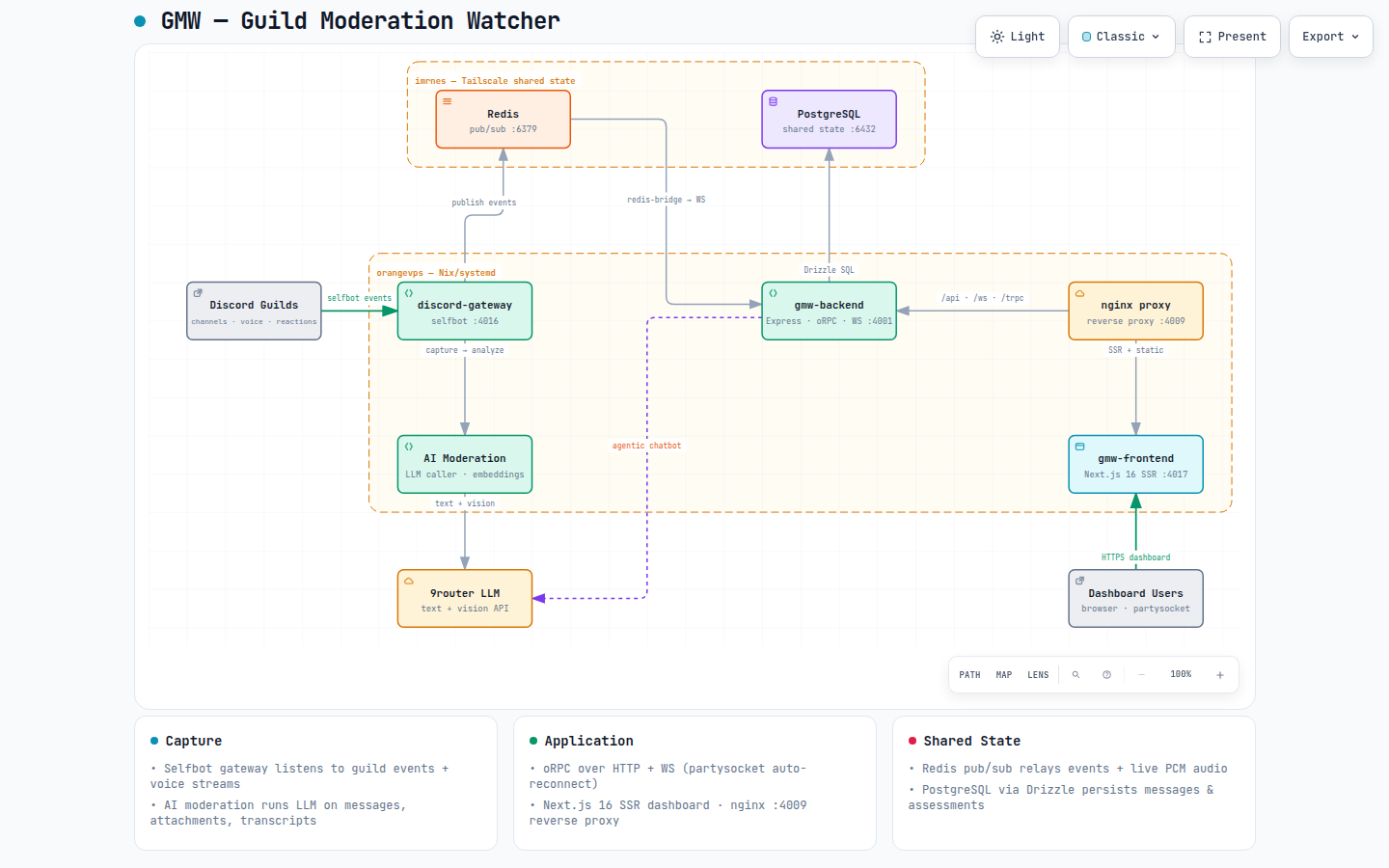
Task: Enter Present fullscreen mode
Action: [x=1232, y=37]
